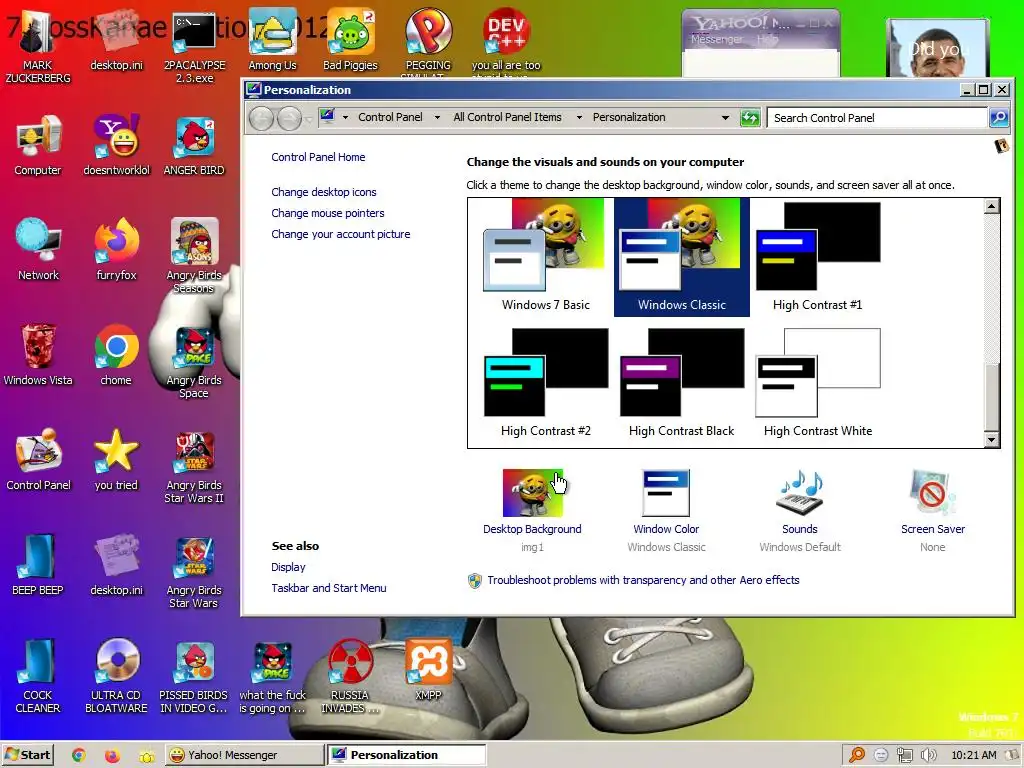Viewport: 1024px width, 768px height.
Task: Expand the dropdown arrow before Control Panel breadcrumb
Action: point(345,118)
